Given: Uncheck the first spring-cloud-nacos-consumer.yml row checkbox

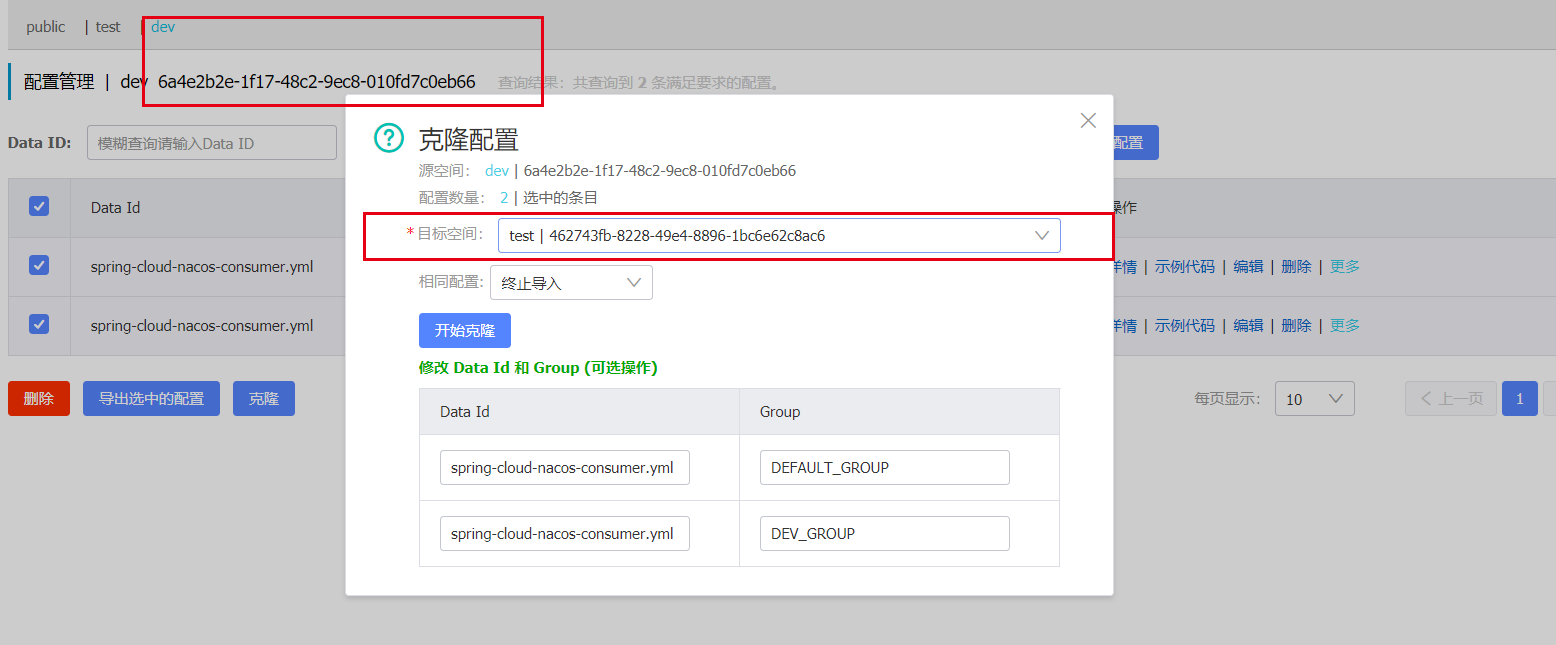Looking at the screenshot, I should tap(39, 265).
